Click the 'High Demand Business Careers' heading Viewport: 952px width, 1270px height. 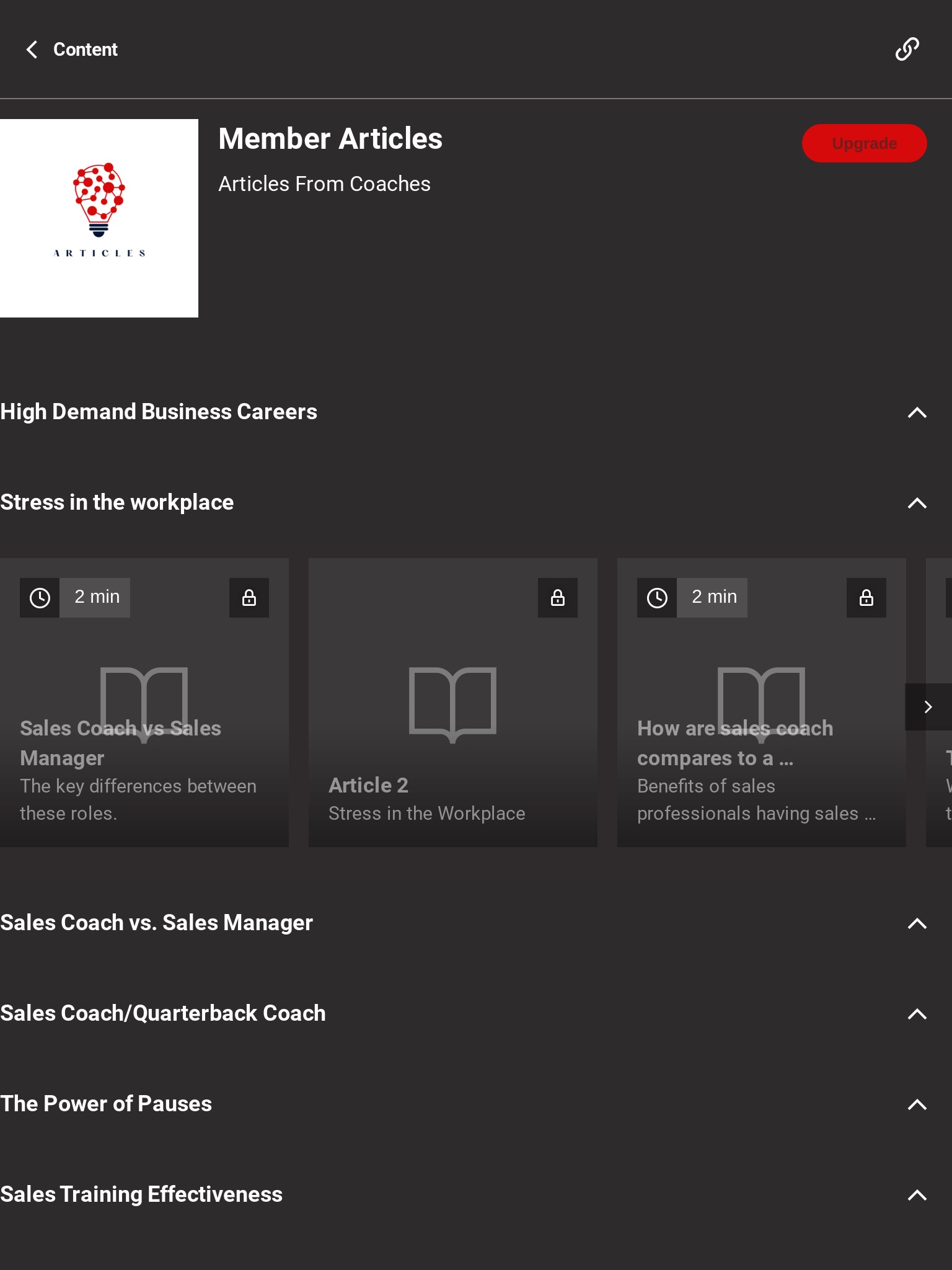point(159,412)
